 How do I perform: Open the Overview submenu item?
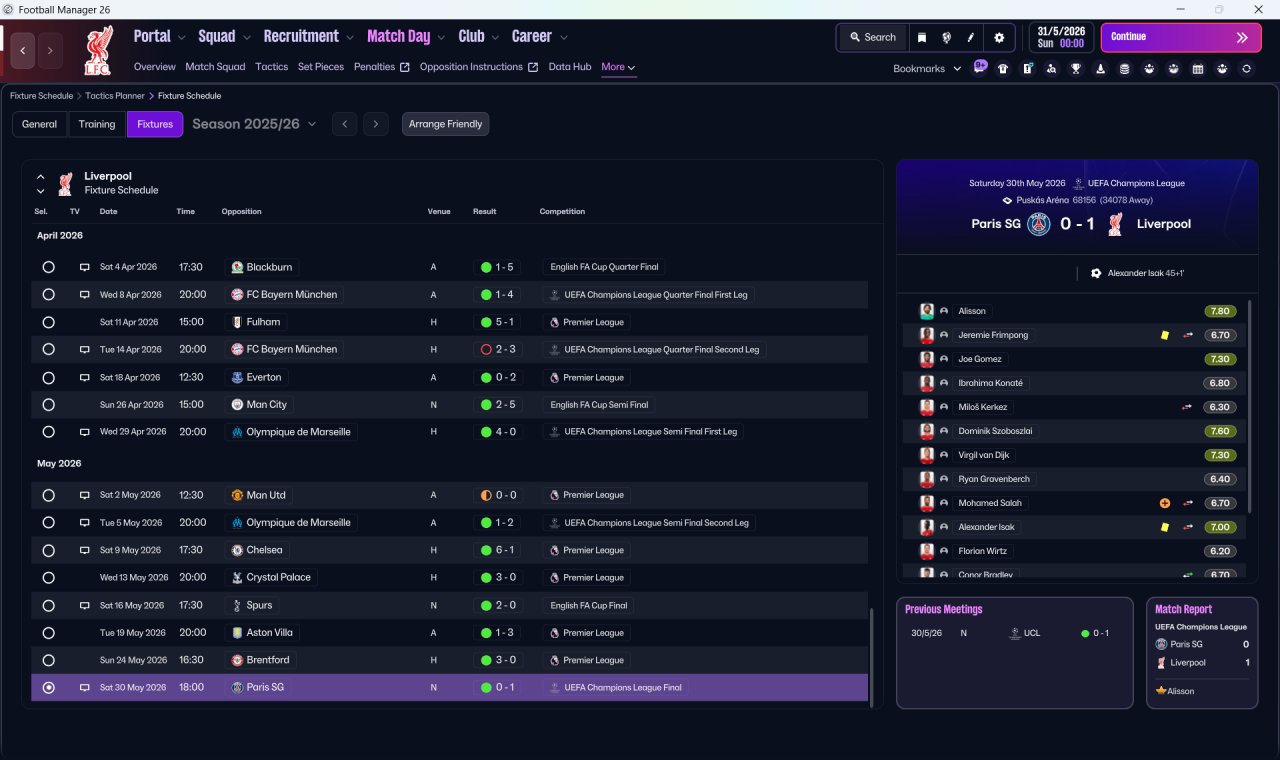[x=155, y=67]
